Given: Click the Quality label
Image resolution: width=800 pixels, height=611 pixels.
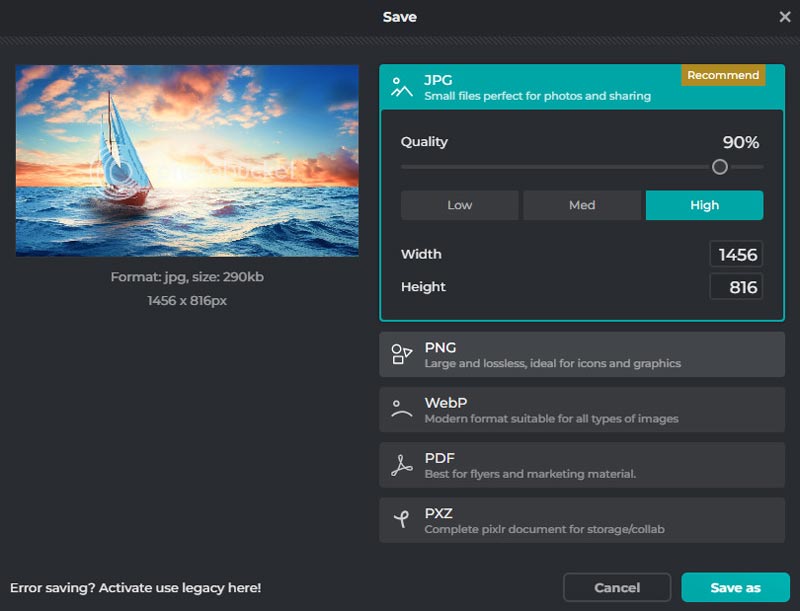Looking at the screenshot, I should (424, 142).
